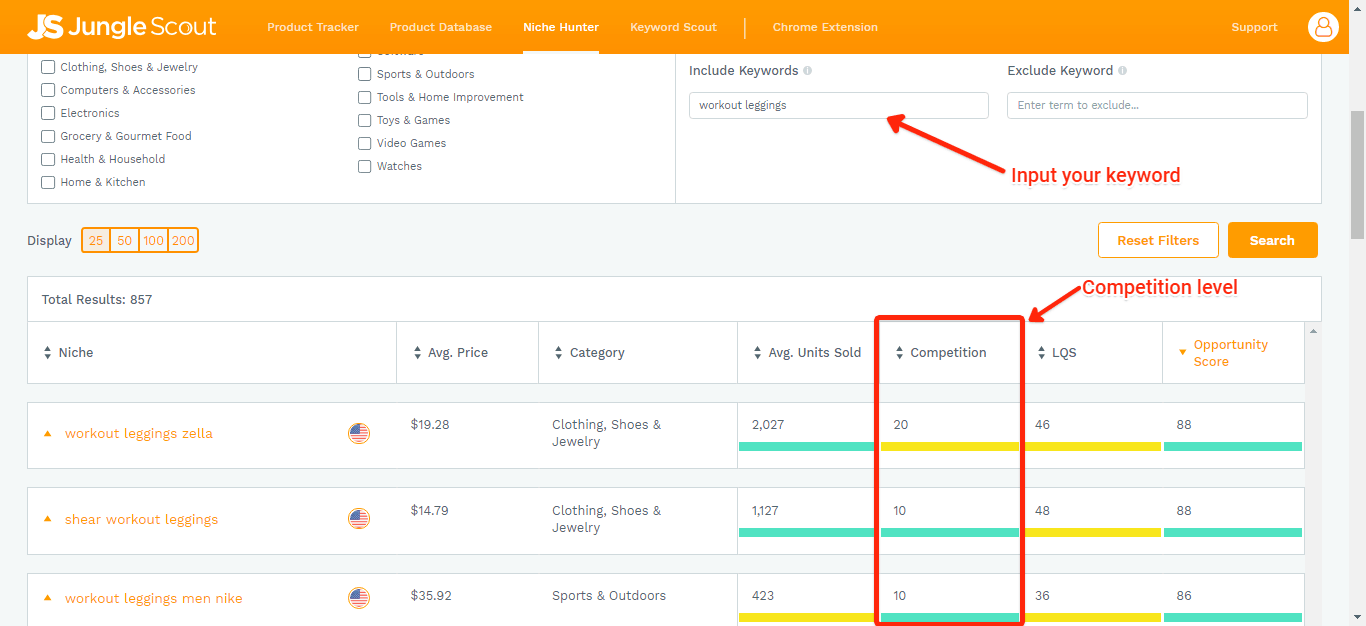Screen dimensions: 1366x626
Task: Click the Include Keywords input field
Action: tap(838, 105)
